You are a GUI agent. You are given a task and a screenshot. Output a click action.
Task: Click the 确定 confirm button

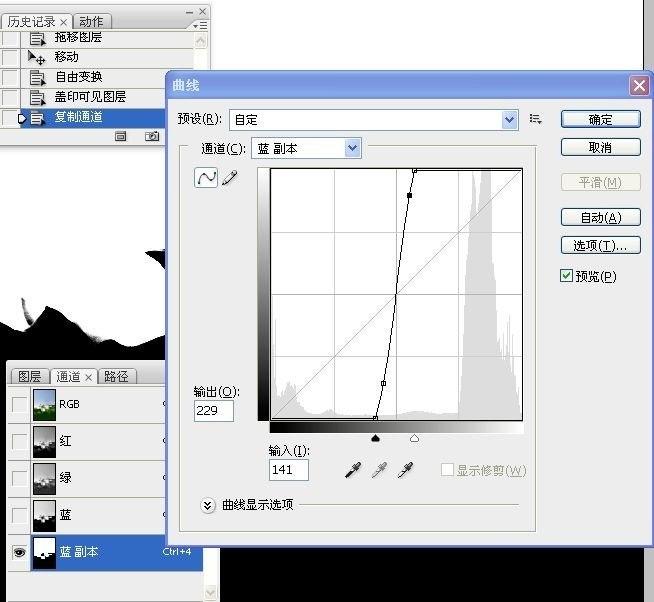(600, 119)
